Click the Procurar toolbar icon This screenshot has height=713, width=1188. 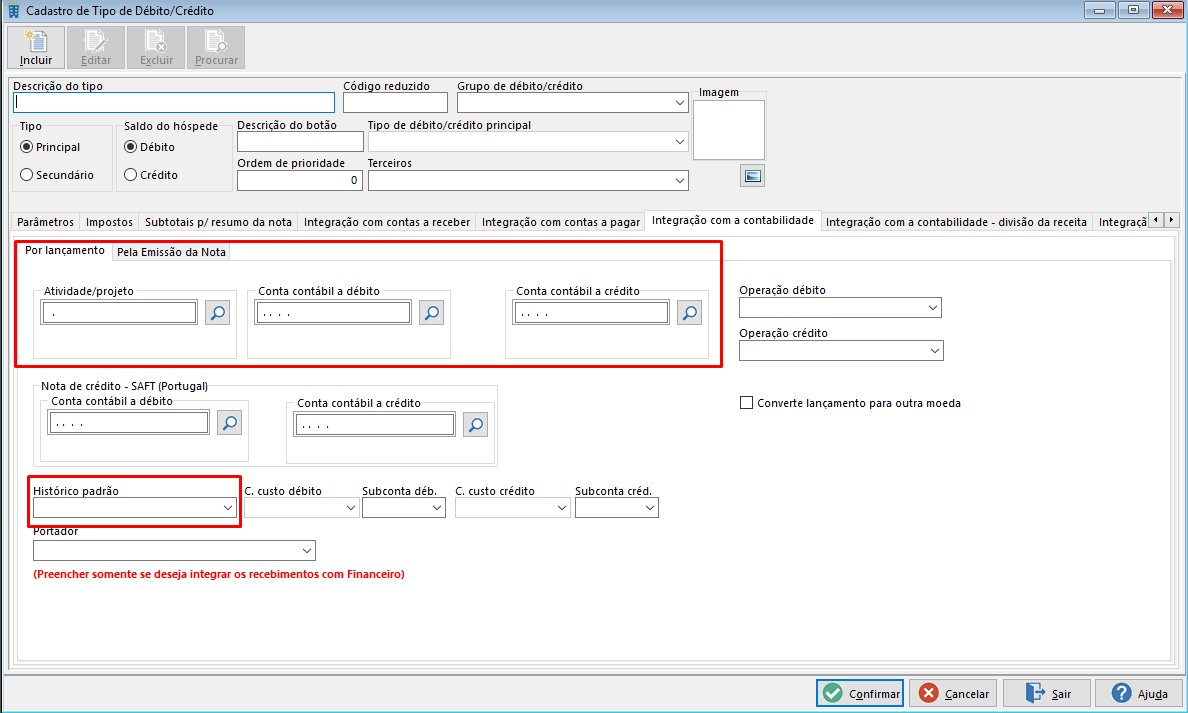click(216, 47)
